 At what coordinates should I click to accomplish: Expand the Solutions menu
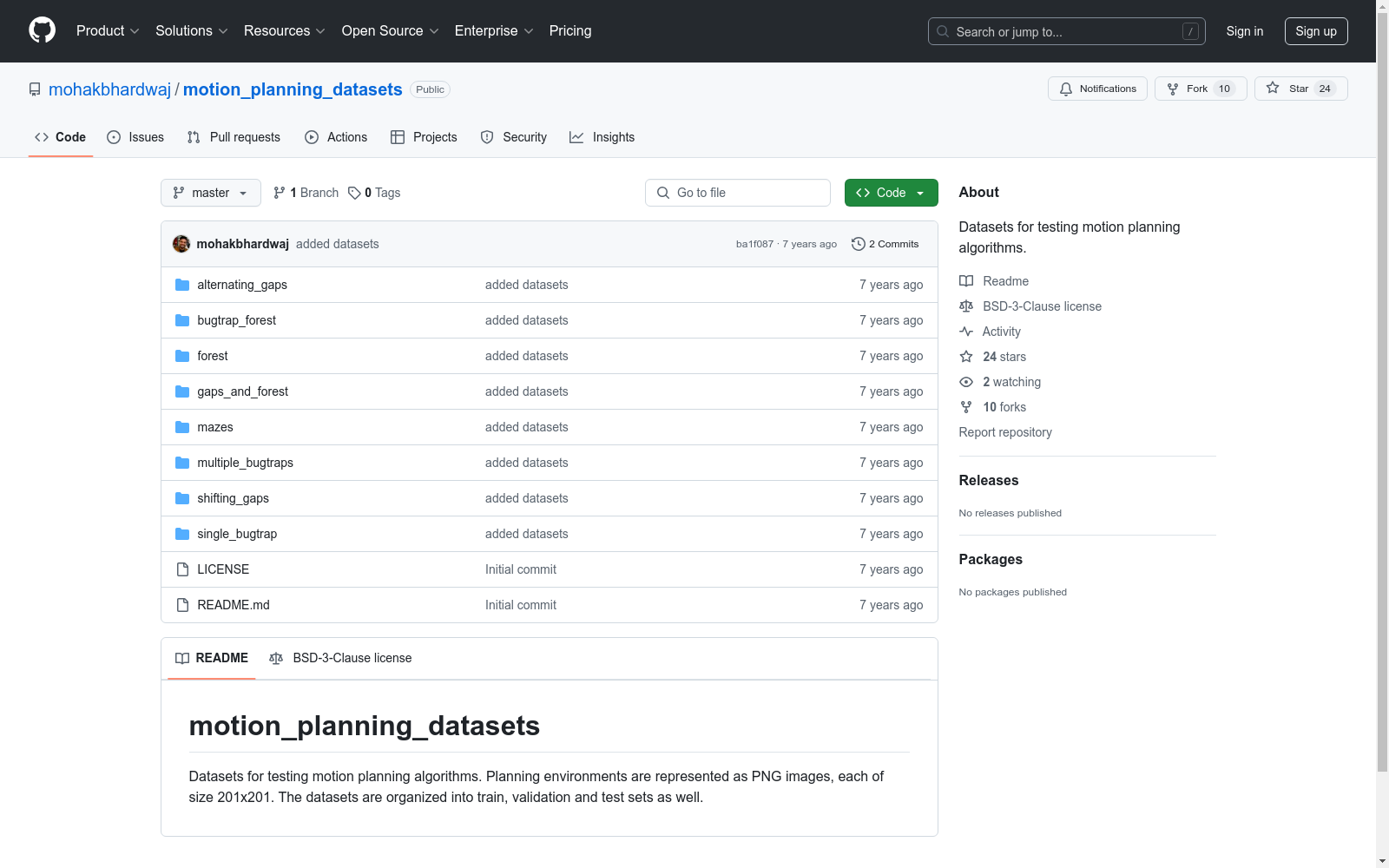point(192,31)
